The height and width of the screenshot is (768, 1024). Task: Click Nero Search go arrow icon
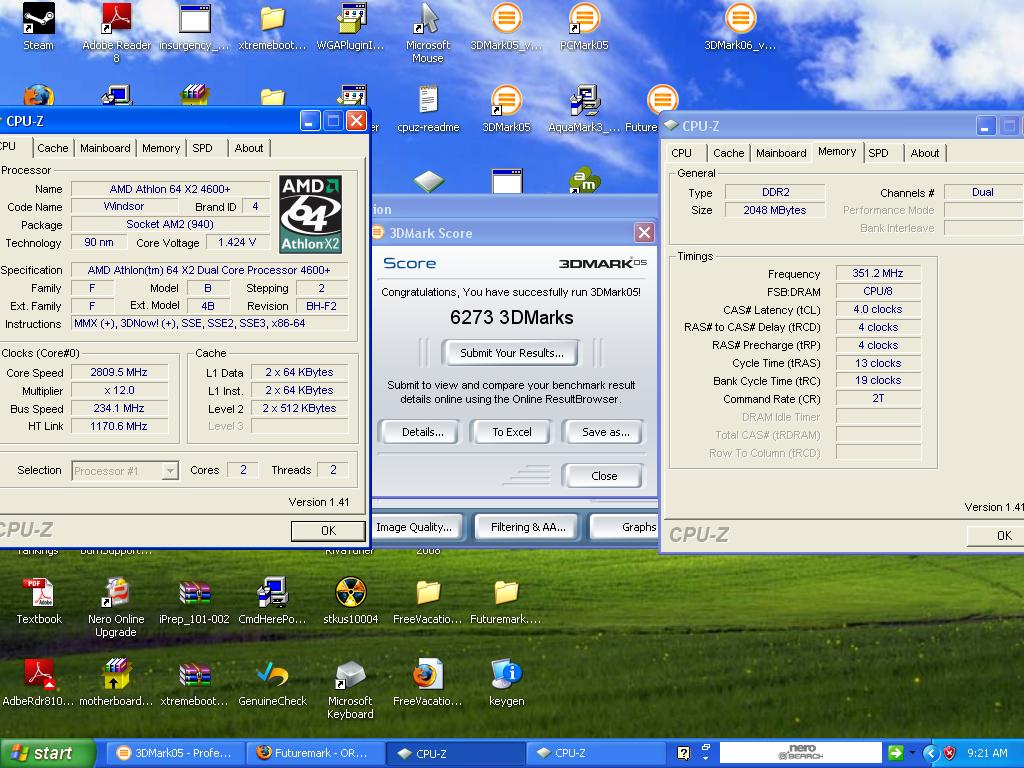tap(895, 752)
